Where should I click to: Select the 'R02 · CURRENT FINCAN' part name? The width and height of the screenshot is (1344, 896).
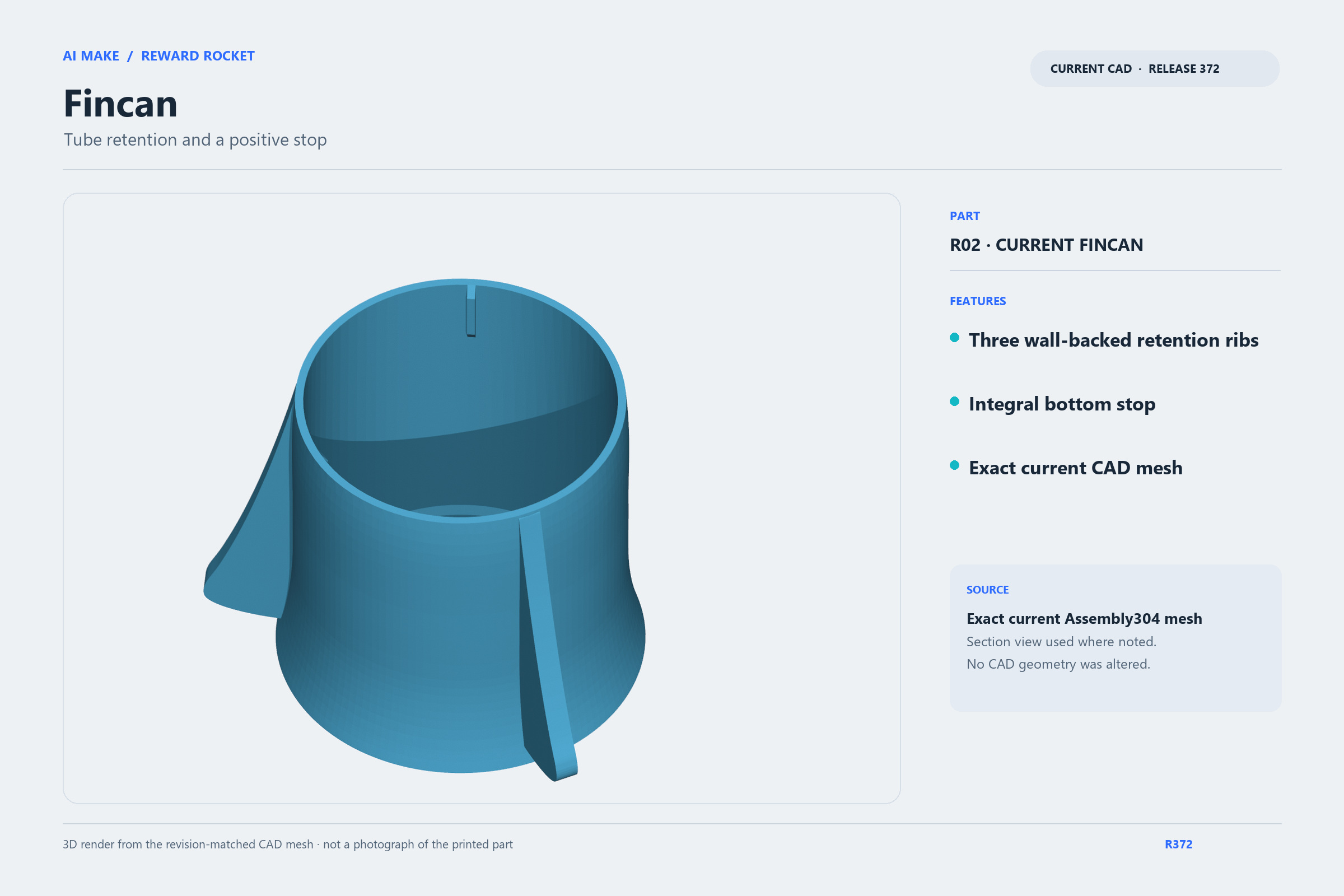1046,245
